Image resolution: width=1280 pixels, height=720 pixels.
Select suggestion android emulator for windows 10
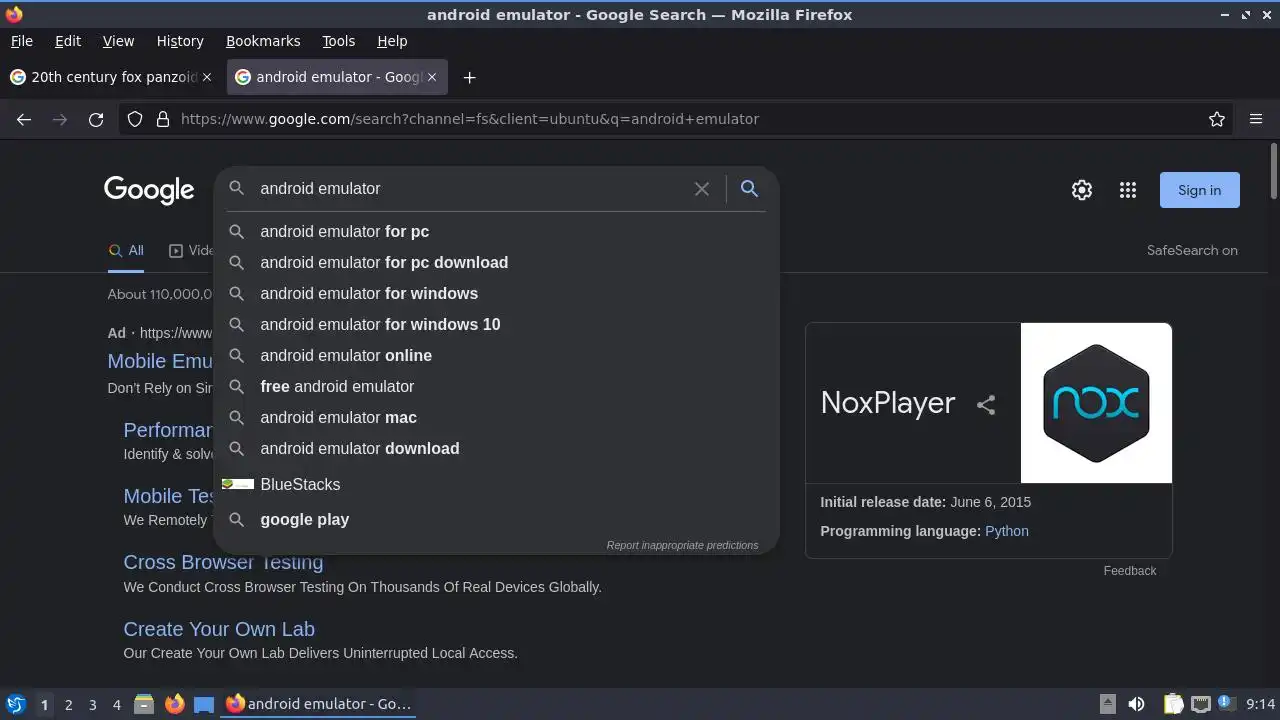click(496, 324)
